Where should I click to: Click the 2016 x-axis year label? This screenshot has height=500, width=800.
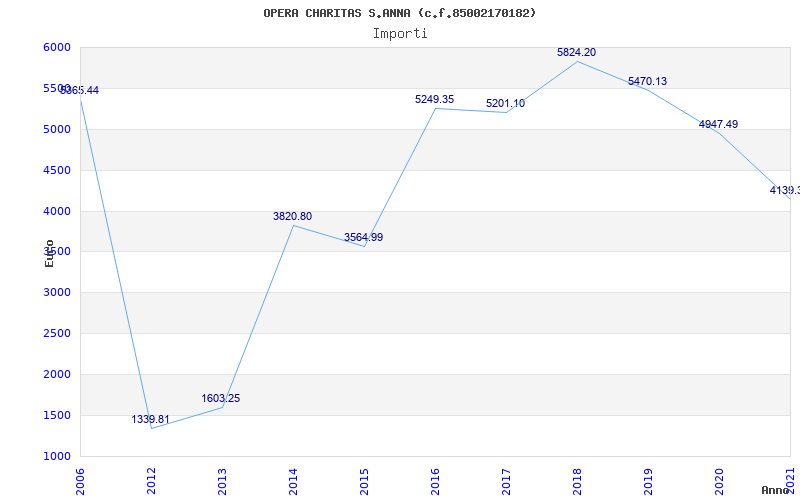435,482
